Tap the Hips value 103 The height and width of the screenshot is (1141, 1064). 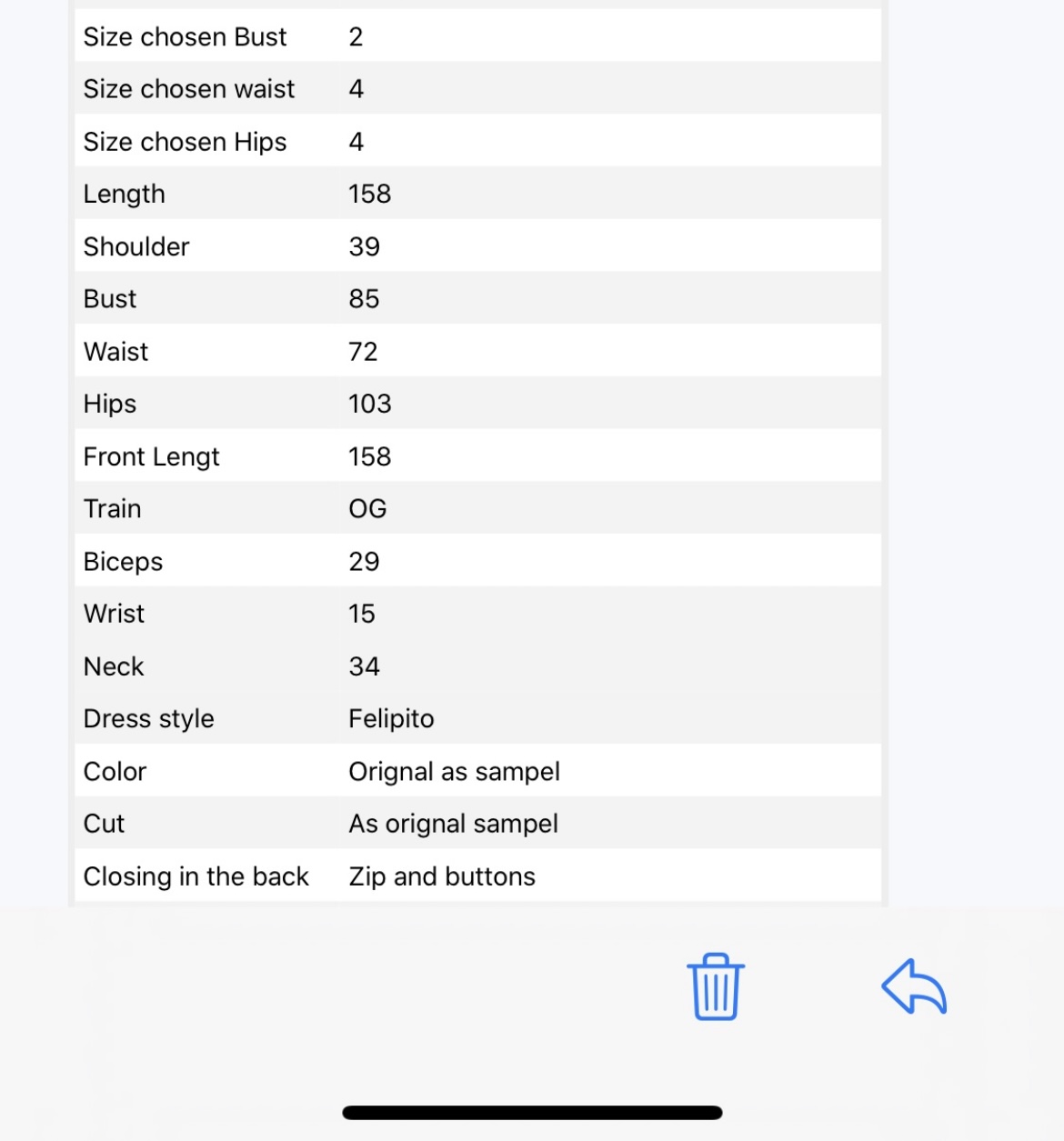369,404
